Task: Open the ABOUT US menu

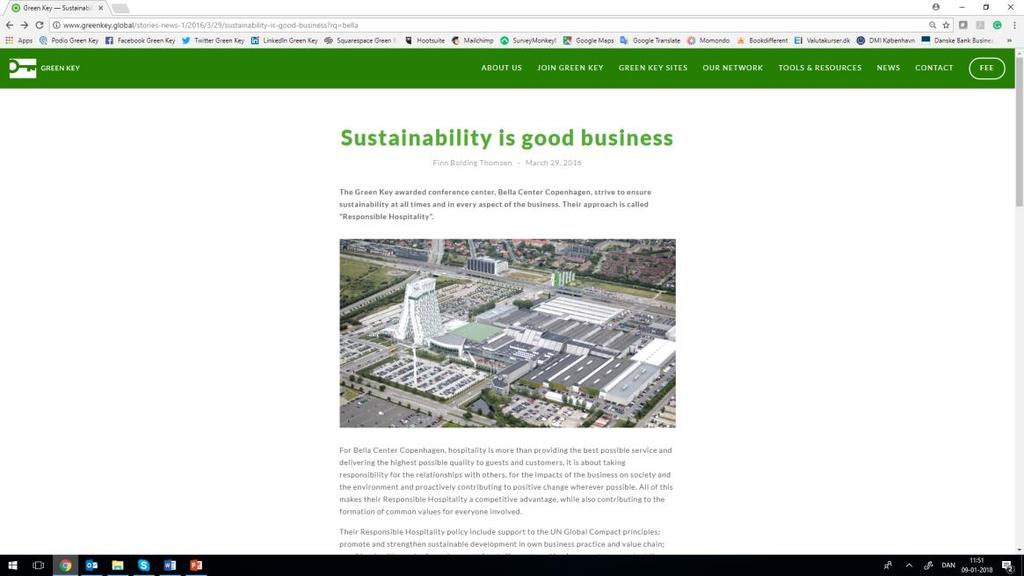Action: point(502,68)
